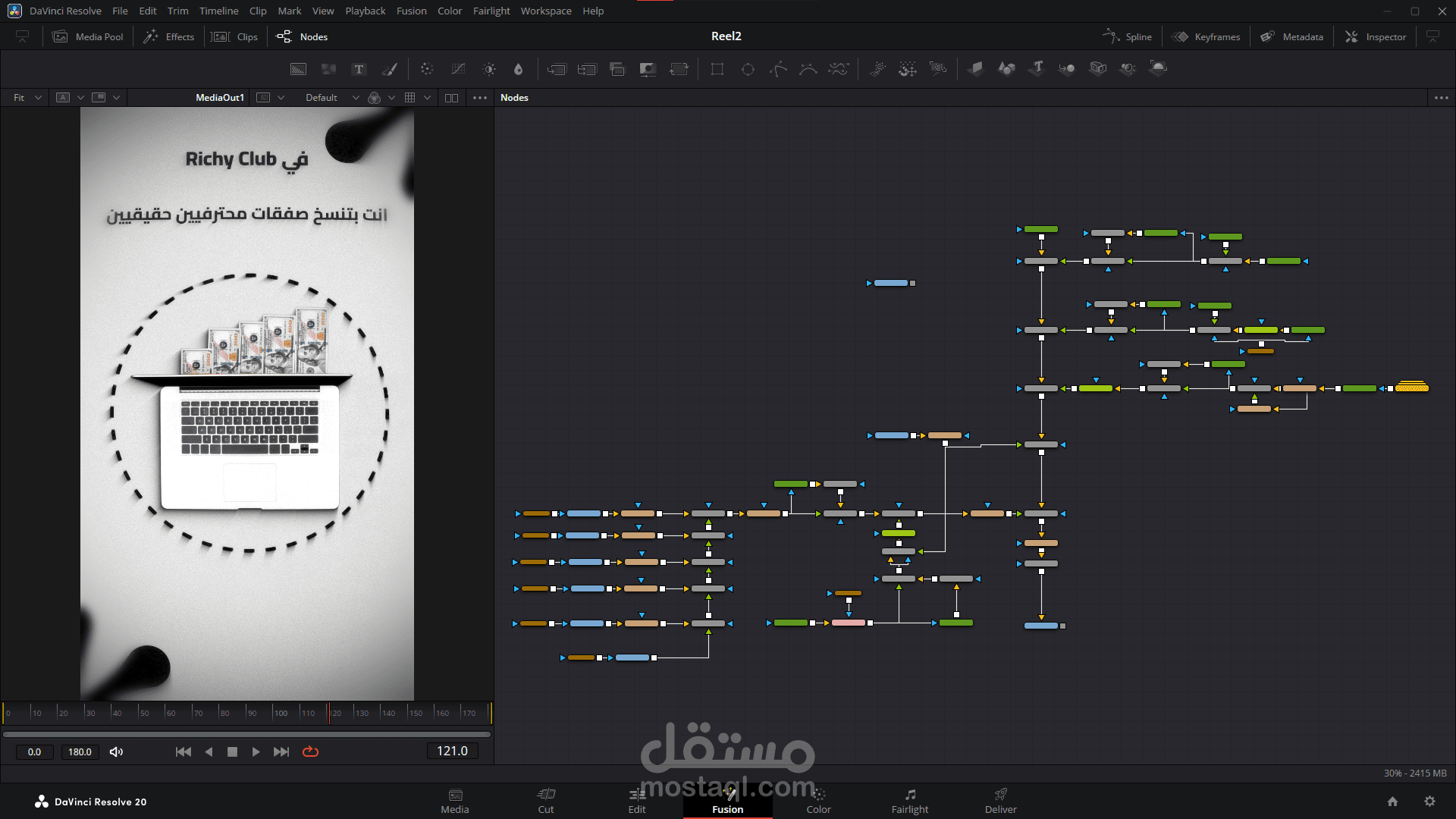Toggle the audio mute speaker icon
Viewport: 1456px width, 819px height.
[x=116, y=752]
